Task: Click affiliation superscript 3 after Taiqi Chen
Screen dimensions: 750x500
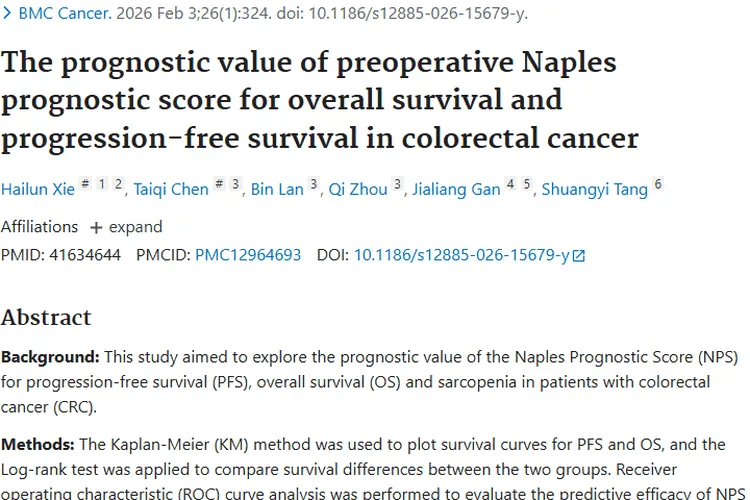Action: (235, 184)
